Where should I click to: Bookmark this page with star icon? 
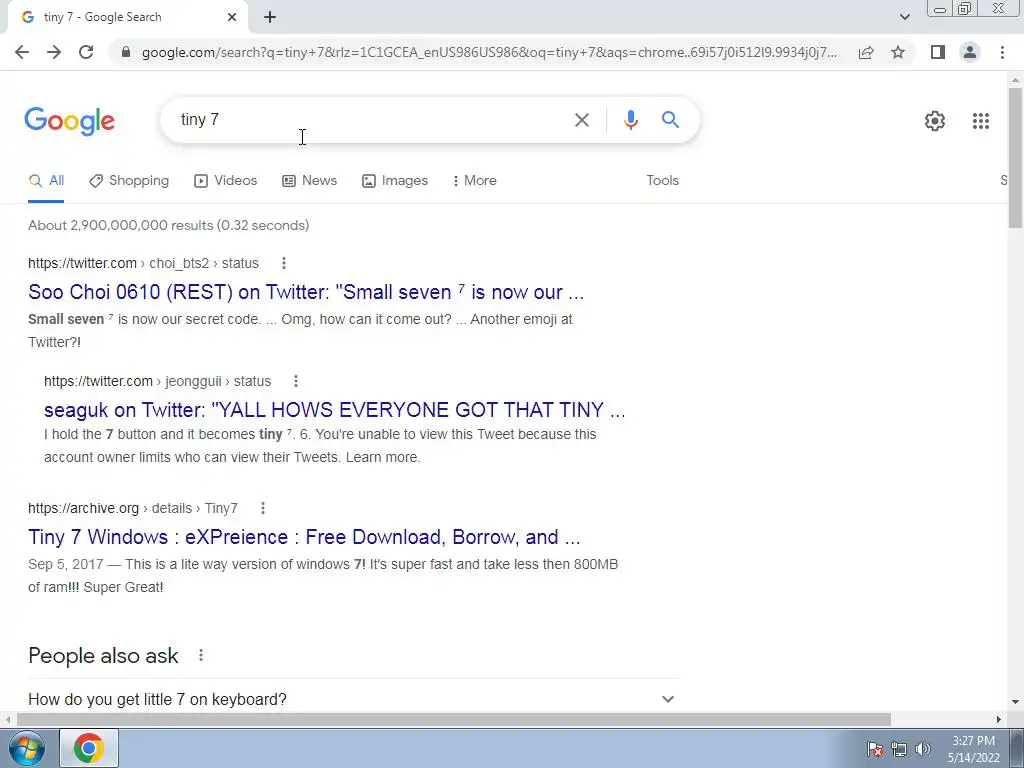tap(898, 52)
